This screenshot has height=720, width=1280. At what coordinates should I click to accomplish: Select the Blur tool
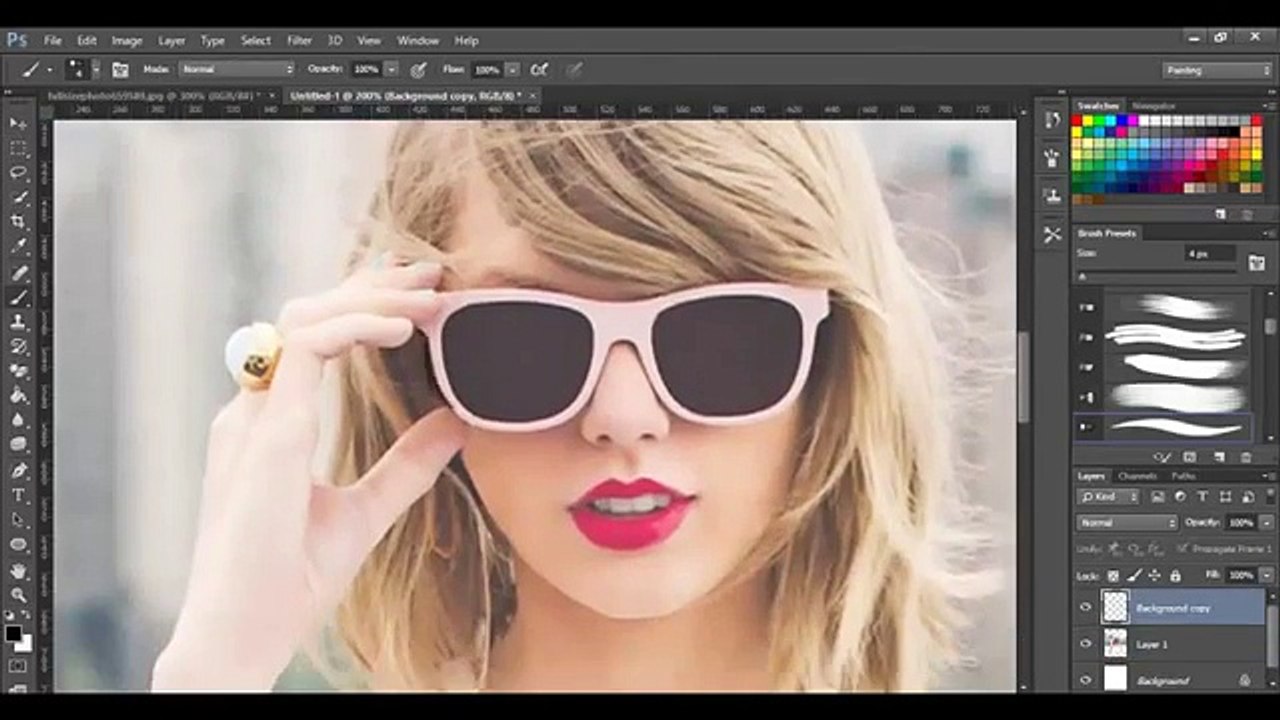(x=18, y=421)
